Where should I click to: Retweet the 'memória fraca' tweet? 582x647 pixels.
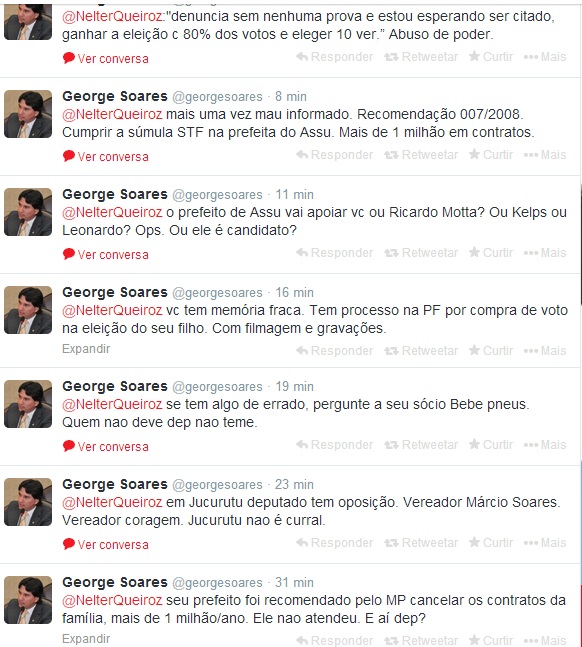421,350
